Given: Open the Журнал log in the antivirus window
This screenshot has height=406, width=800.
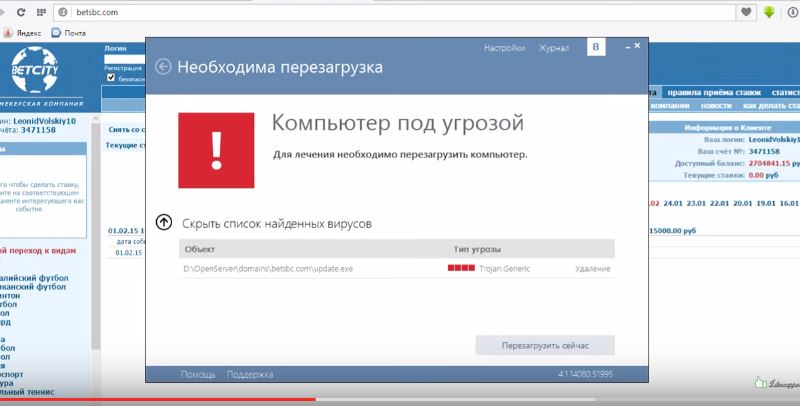Looking at the screenshot, I should [554, 48].
